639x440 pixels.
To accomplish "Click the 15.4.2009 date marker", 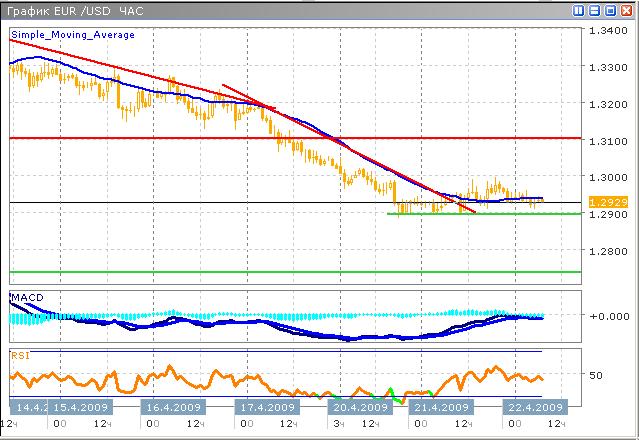I will pyautogui.click(x=82, y=408).
